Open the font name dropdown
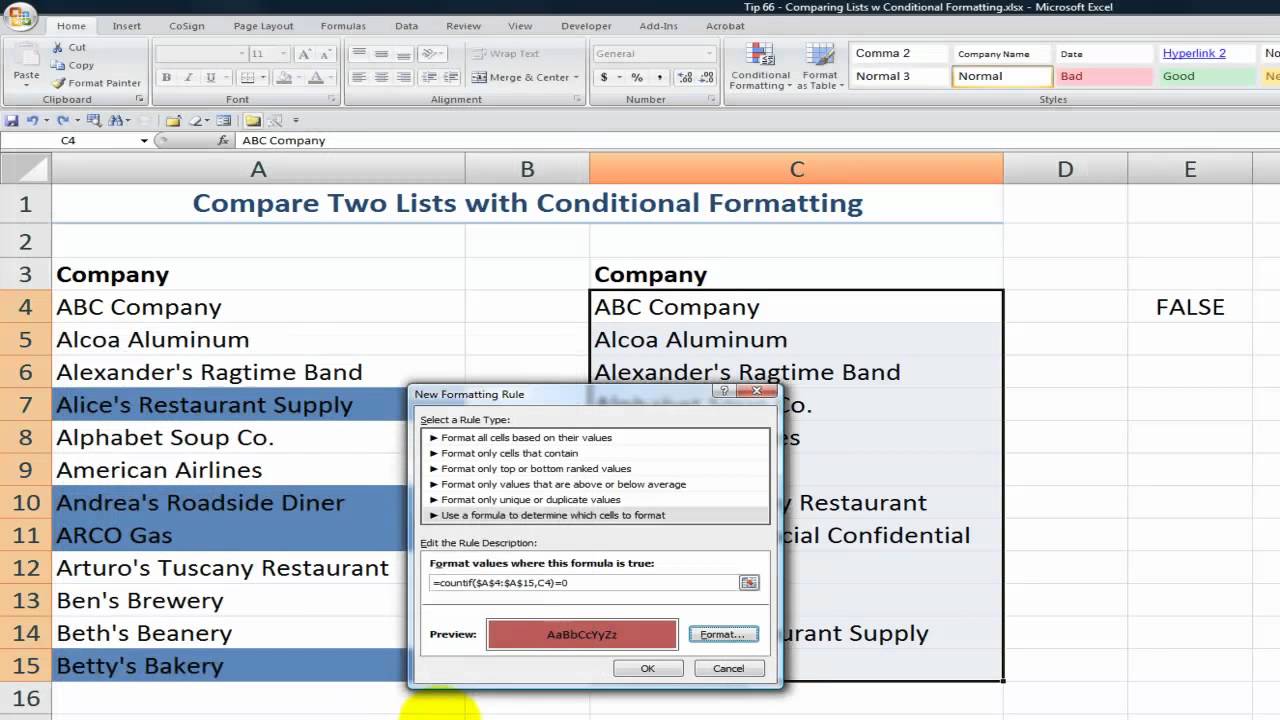This screenshot has width=1280, height=720. 242,54
